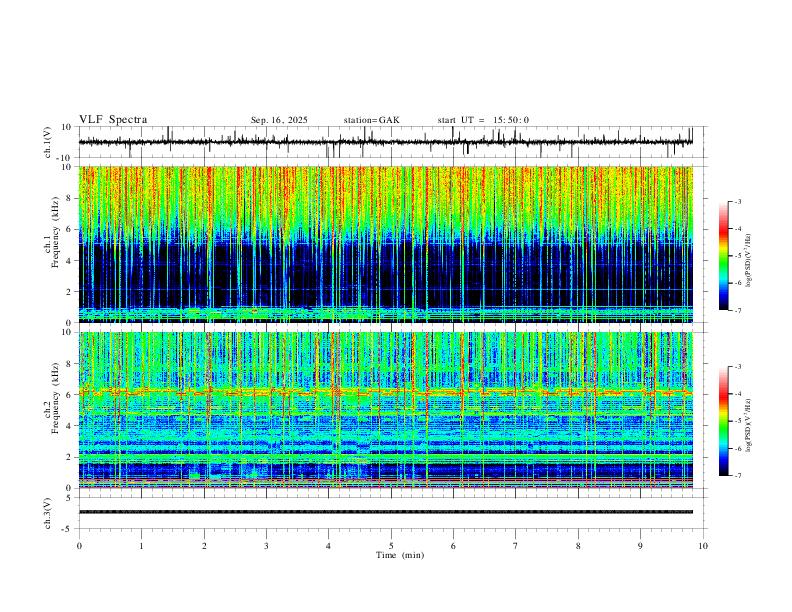
Task: Click the "station=GAK" label
Action: [x=371, y=120]
